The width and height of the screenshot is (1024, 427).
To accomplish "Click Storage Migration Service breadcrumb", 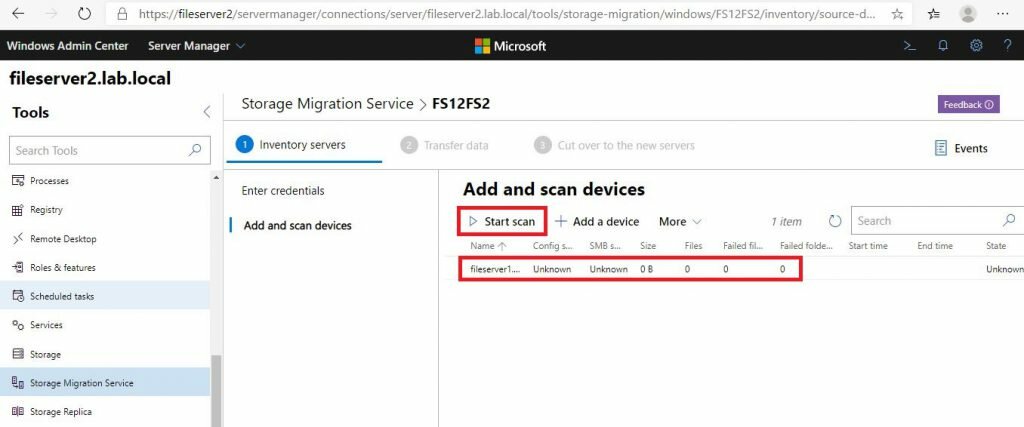I will tap(327, 104).
